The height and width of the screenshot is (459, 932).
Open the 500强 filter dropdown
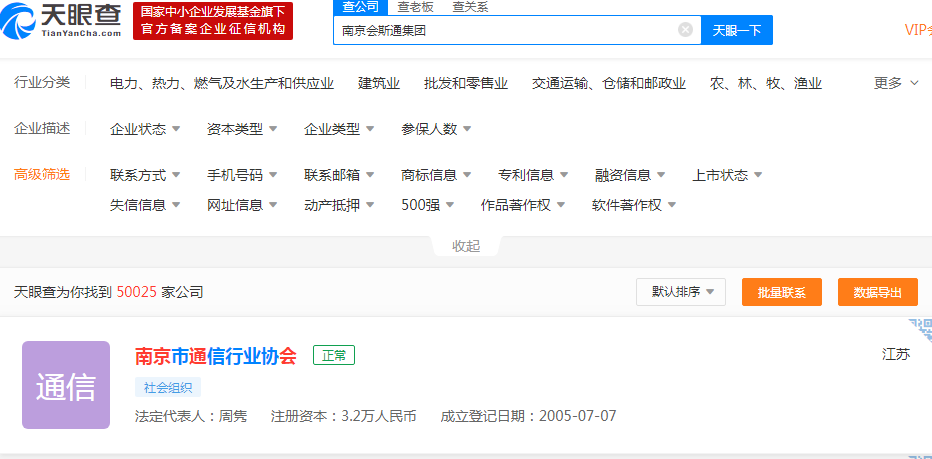428,206
